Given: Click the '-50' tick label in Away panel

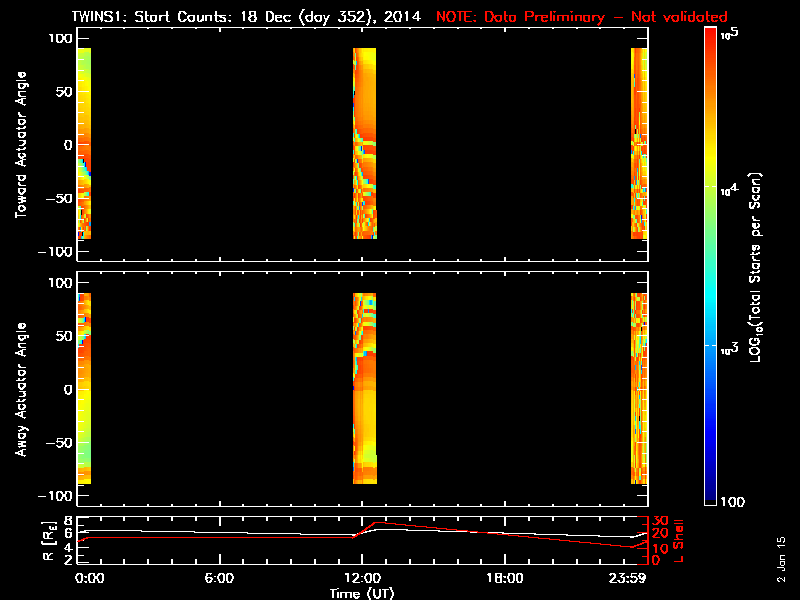Looking at the screenshot, I should pos(59,443).
